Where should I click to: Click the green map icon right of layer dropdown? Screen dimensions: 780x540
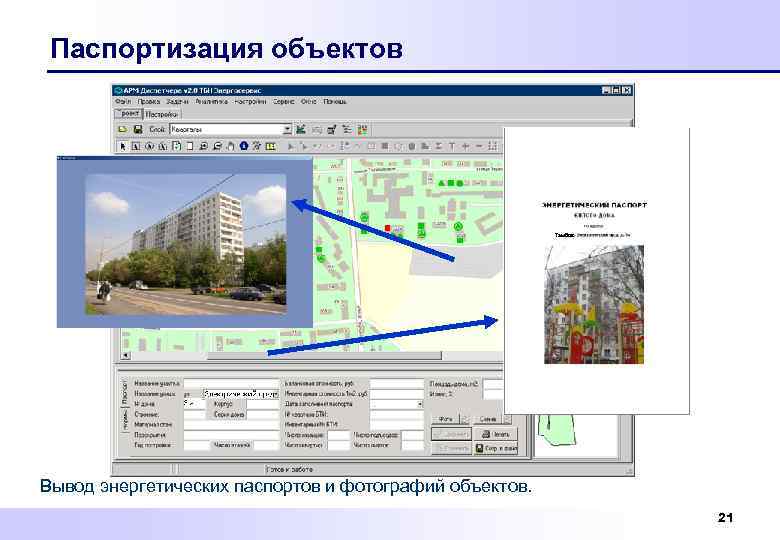coord(301,129)
